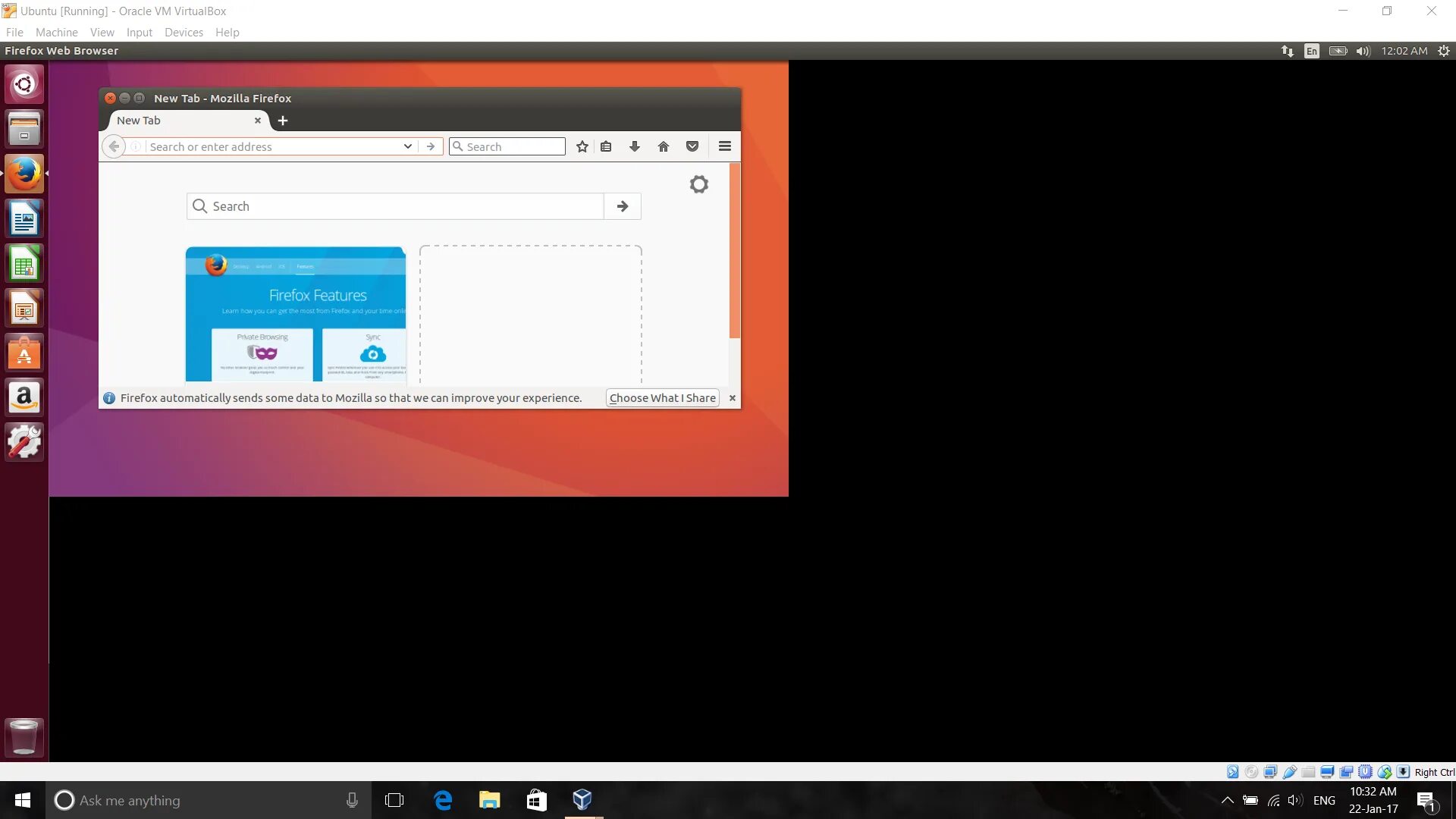This screenshot has width=1456, height=819.
Task: Go to Firefox home page icon
Action: tap(664, 146)
